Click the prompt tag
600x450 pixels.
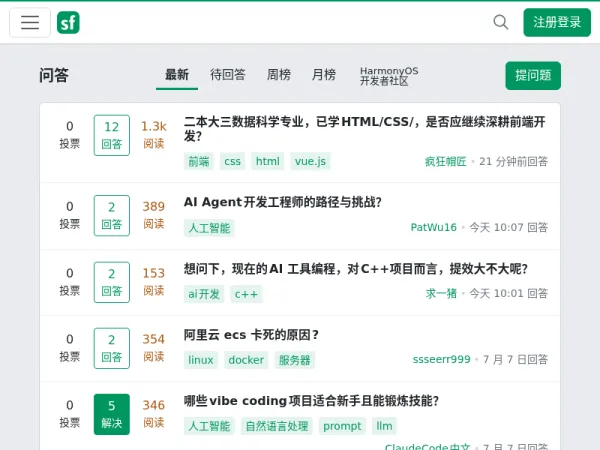click(x=342, y=426)
